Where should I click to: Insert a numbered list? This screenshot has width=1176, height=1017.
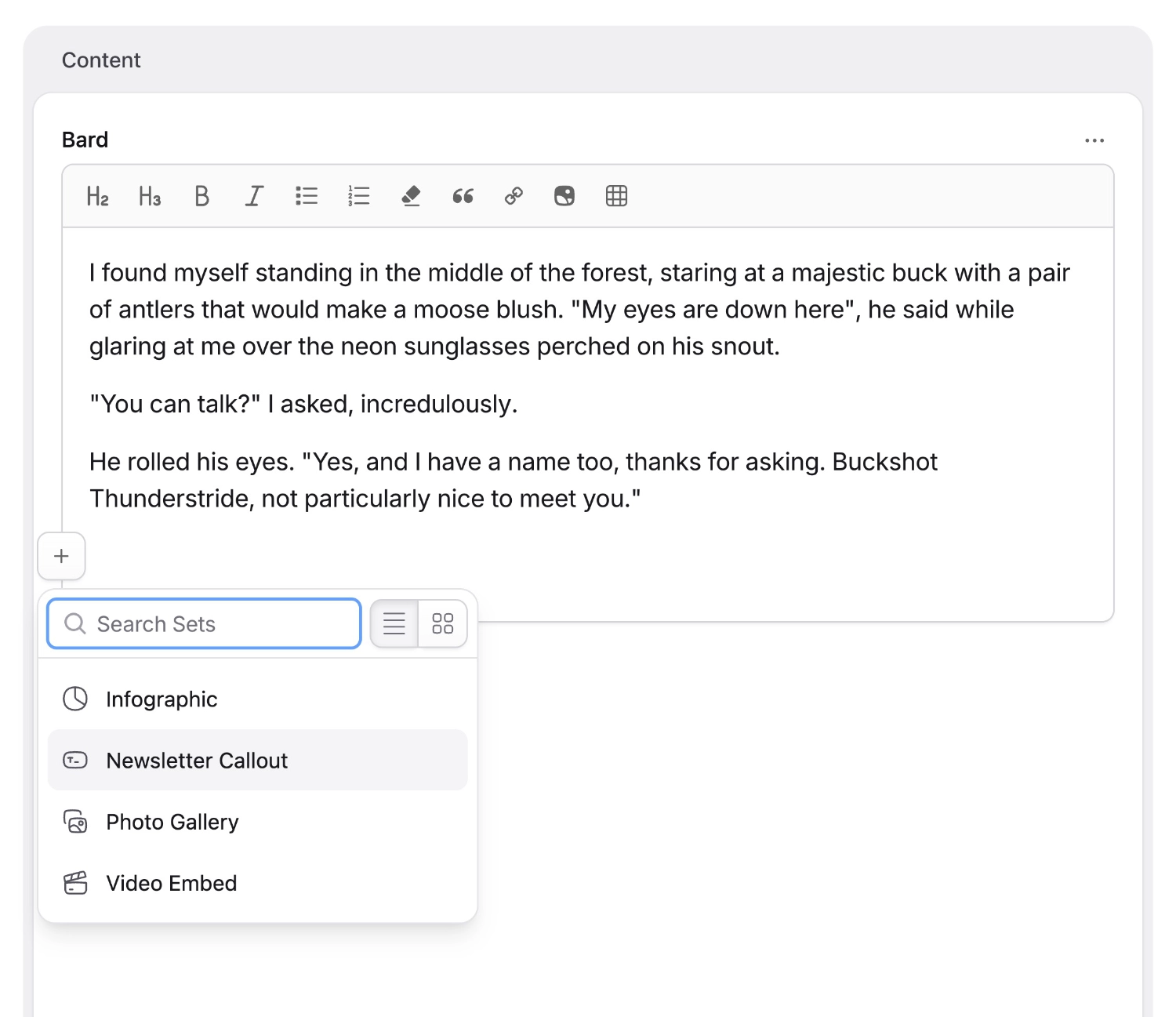coord(358,196)
